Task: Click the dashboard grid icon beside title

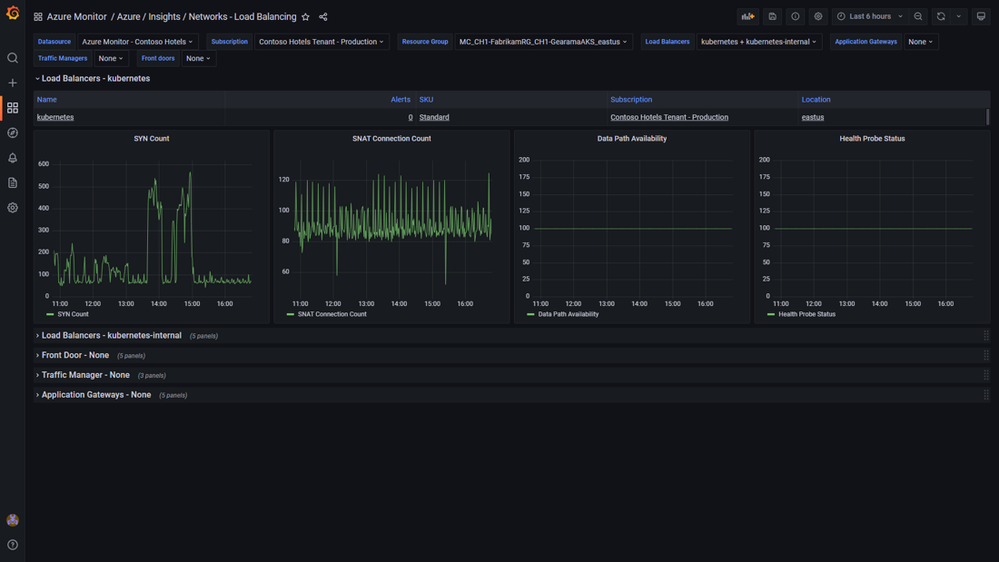Action: pyautogui.click(x=38, y=17)
